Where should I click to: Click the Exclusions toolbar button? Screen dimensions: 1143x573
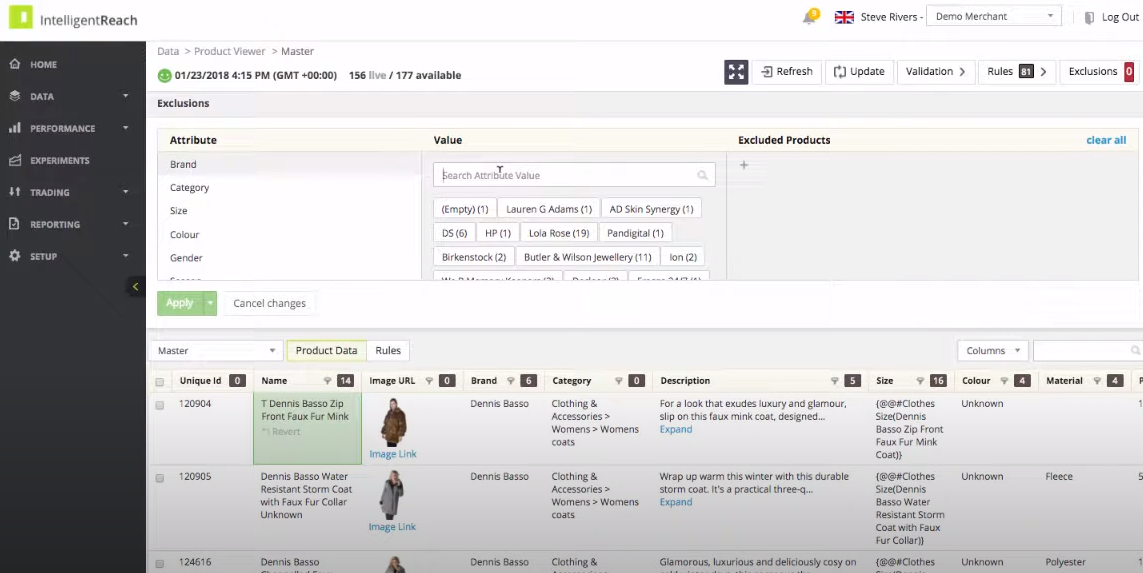[x=1101, y=71]
